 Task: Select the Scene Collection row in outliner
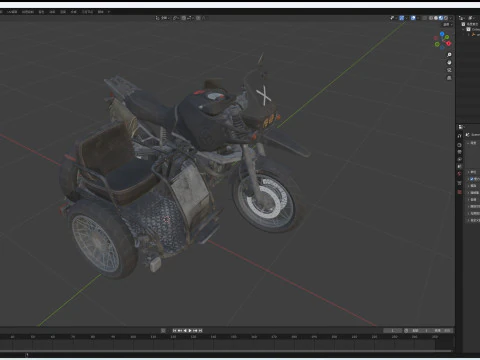(x=471, y=24)
